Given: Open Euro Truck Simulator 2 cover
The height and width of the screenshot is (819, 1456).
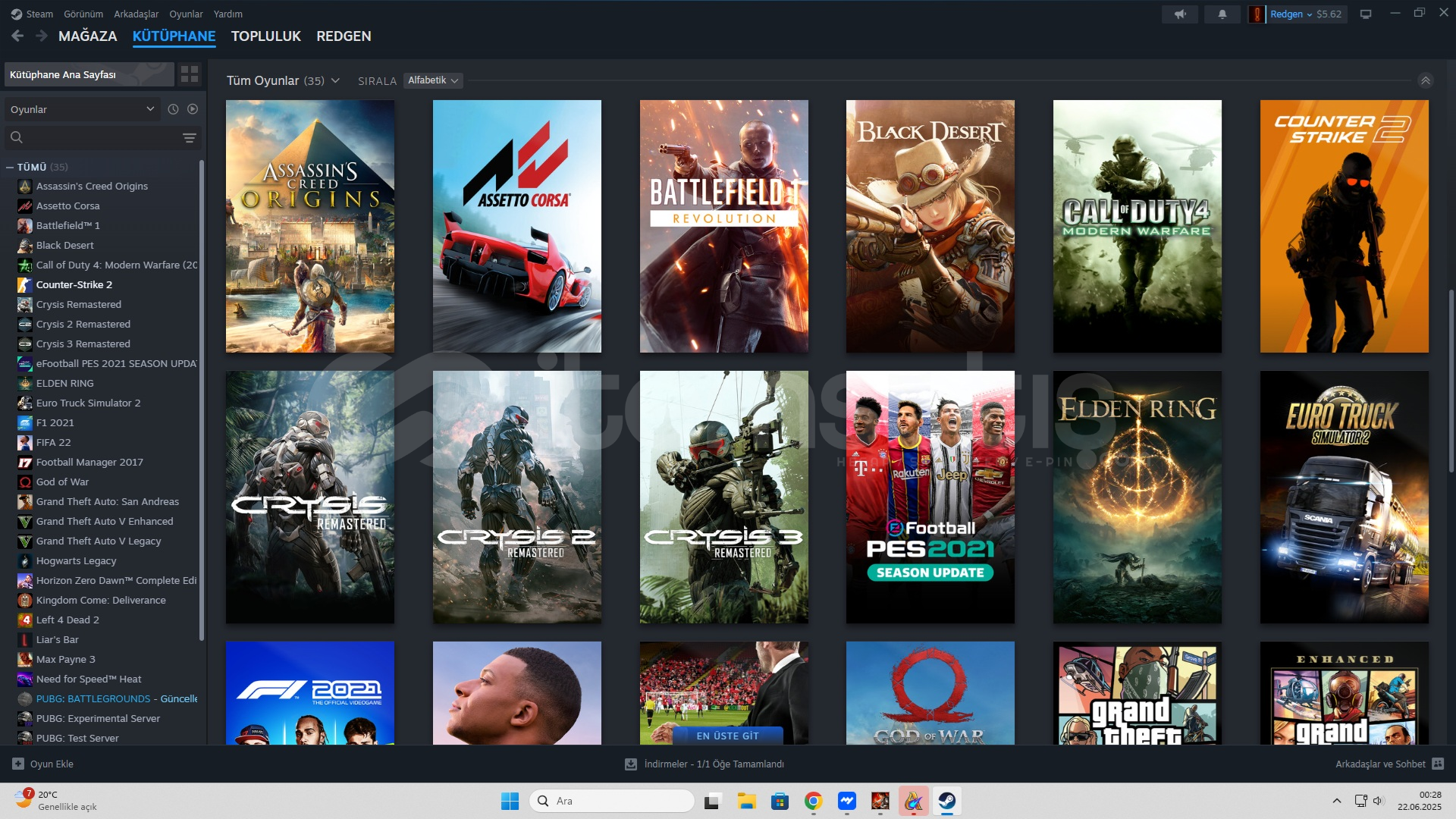Looking at the screenshot, I should pyautogui.click(x=1345, y=497).
